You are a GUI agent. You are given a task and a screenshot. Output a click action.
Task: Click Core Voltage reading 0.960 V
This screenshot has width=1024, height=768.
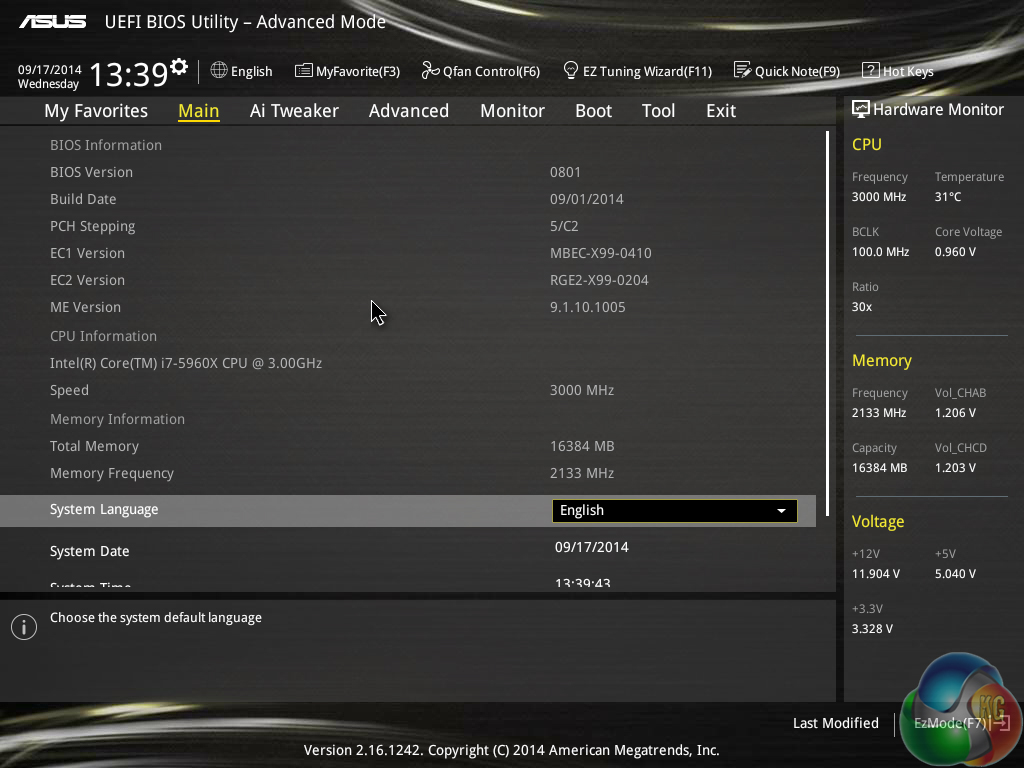coord(955,252)
